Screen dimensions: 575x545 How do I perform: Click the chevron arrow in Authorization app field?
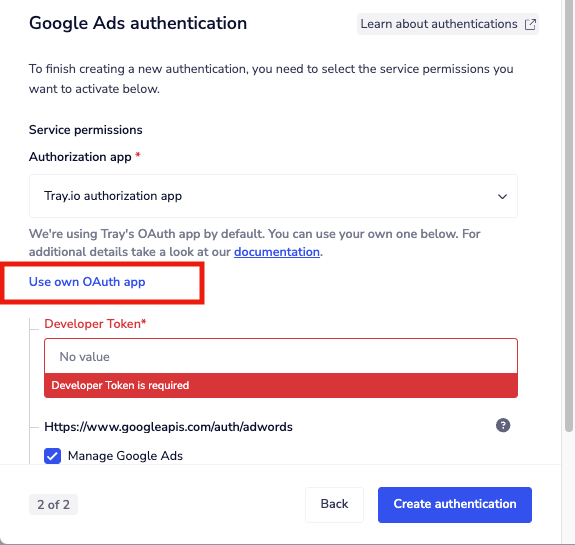pos(502,197)
